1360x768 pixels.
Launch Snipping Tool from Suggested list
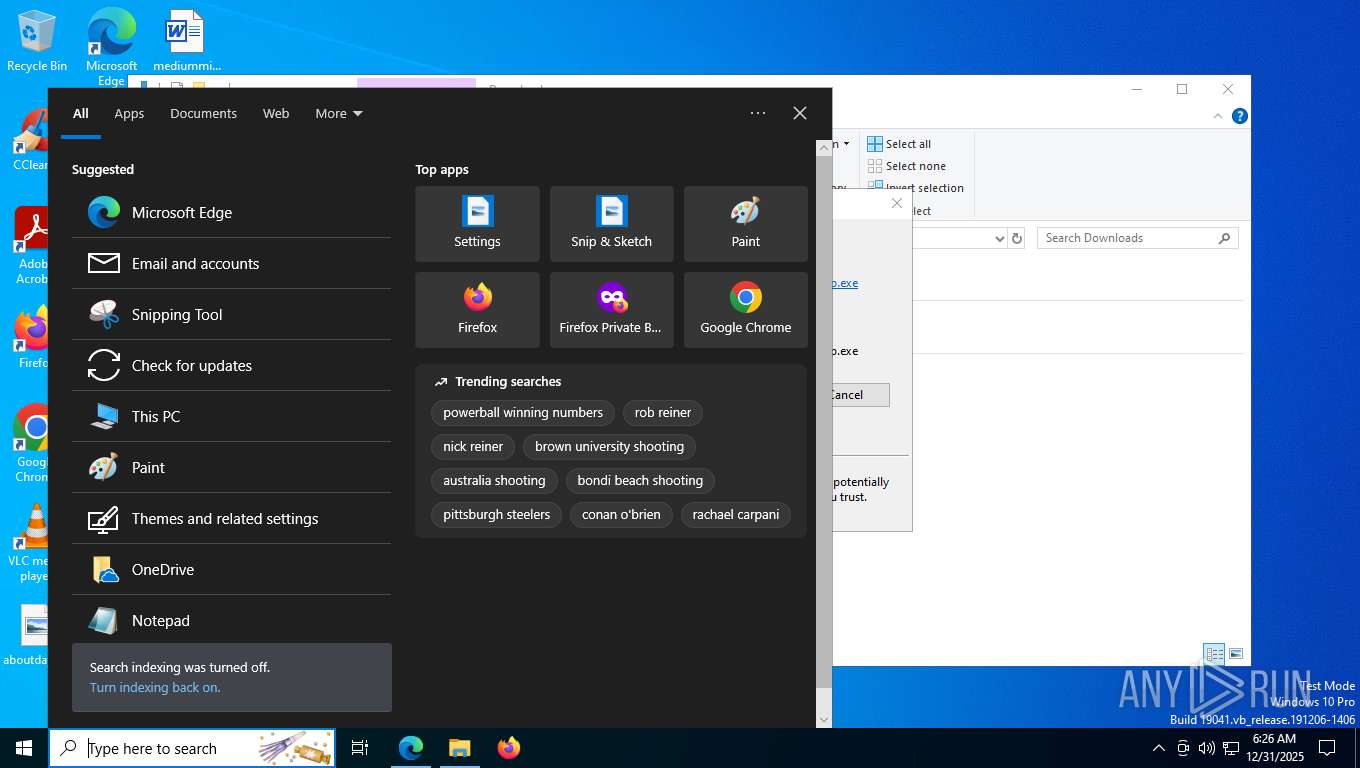(x=231, y=314)
